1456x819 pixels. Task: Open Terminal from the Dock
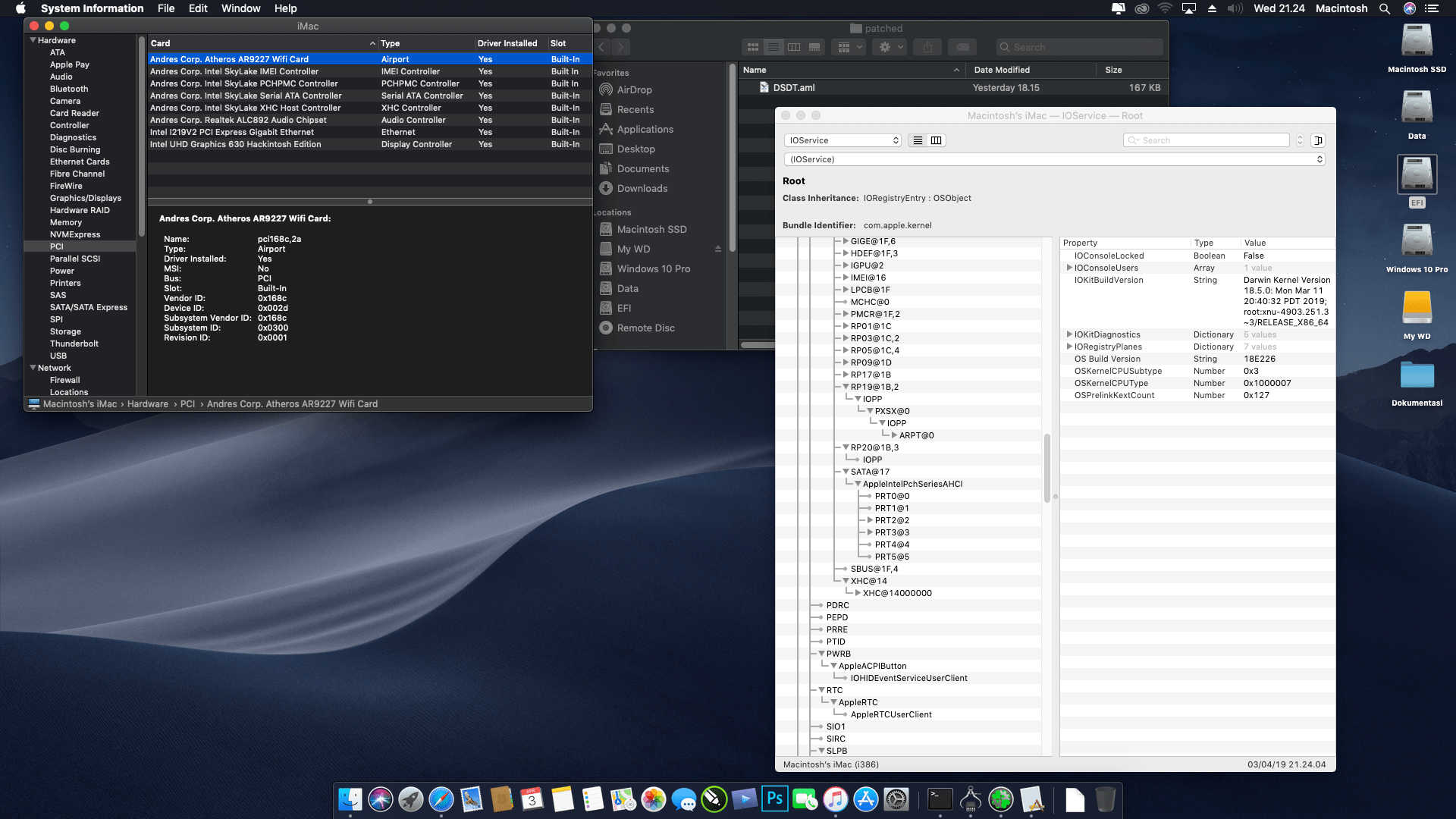coord(940,799)
